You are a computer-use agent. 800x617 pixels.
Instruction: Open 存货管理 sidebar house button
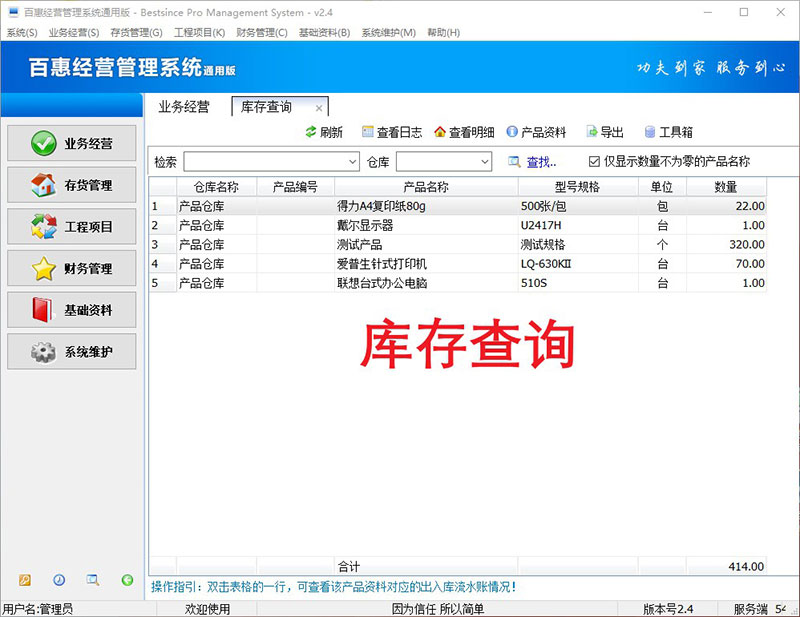(x=71, y=185)
